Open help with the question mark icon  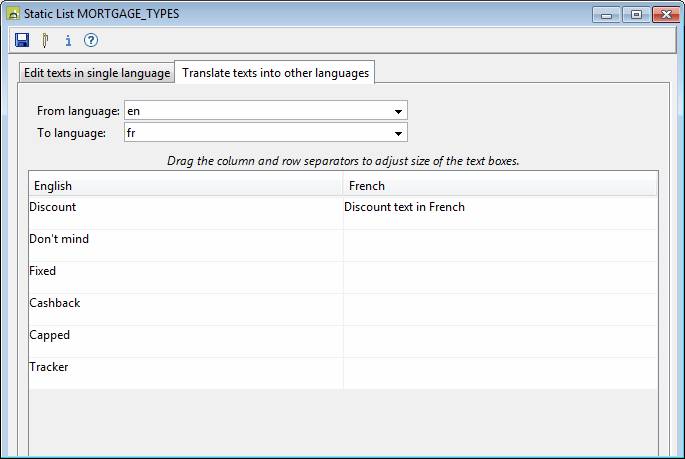(91, 41)
